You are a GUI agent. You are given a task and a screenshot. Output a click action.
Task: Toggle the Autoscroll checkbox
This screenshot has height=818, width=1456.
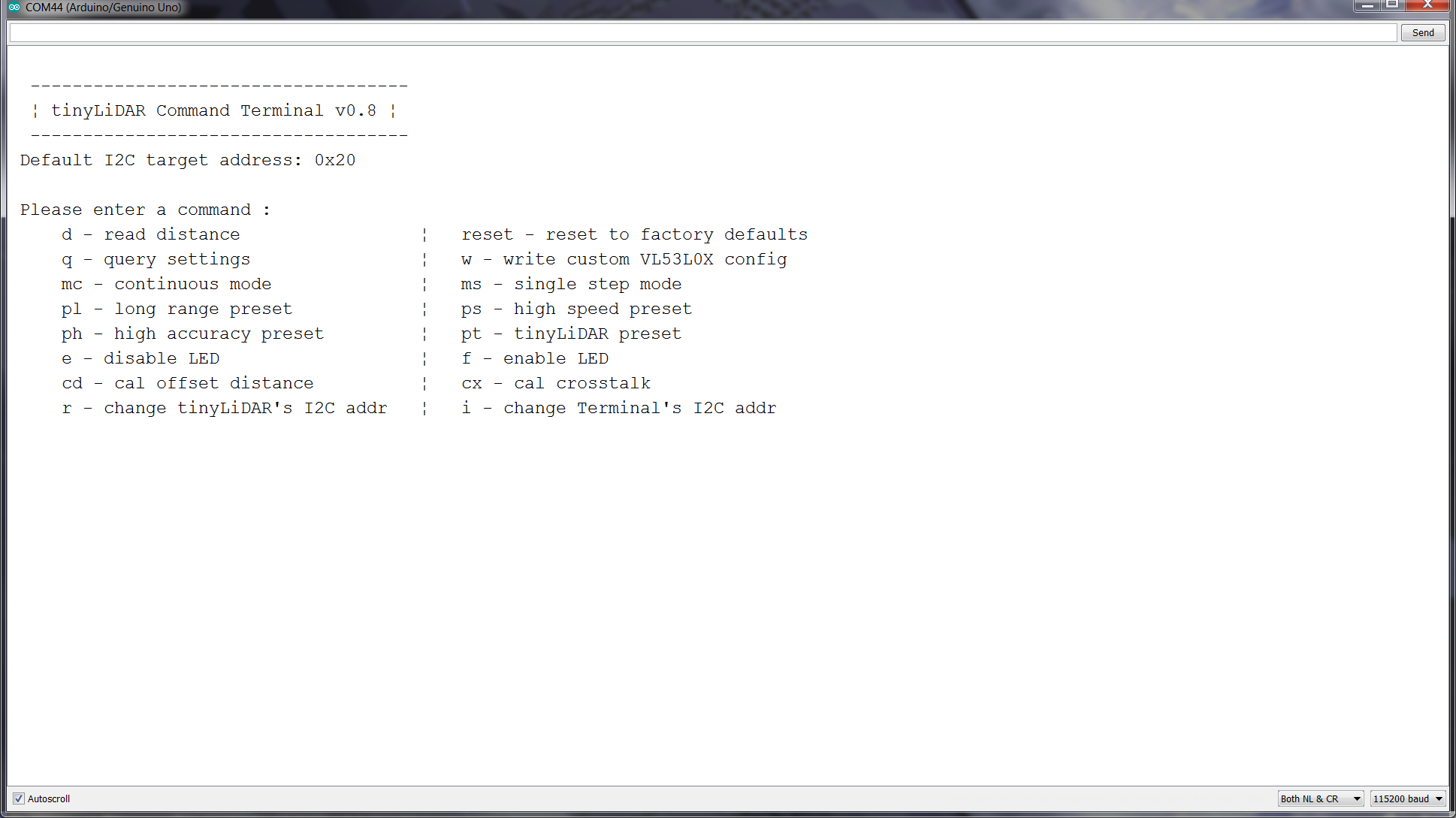point(17,798)
